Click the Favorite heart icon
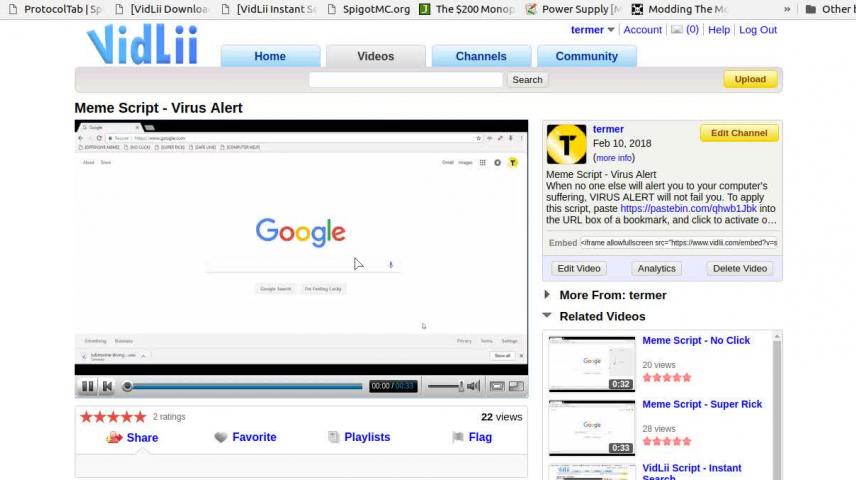The height and width of the screenshot is (480, 856). (x=221, y=437)
